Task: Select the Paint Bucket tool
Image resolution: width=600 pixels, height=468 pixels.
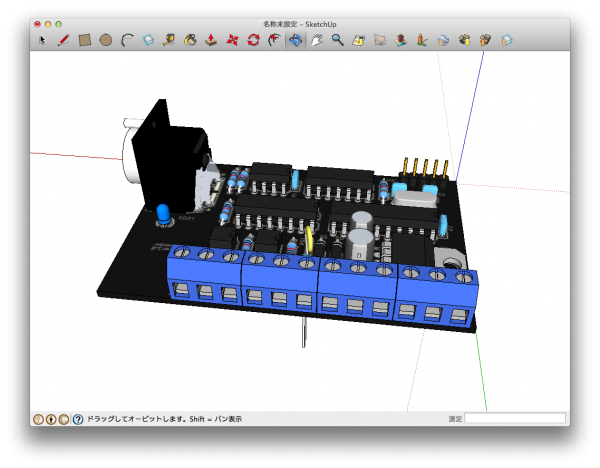Action: (x=190, y=40)
